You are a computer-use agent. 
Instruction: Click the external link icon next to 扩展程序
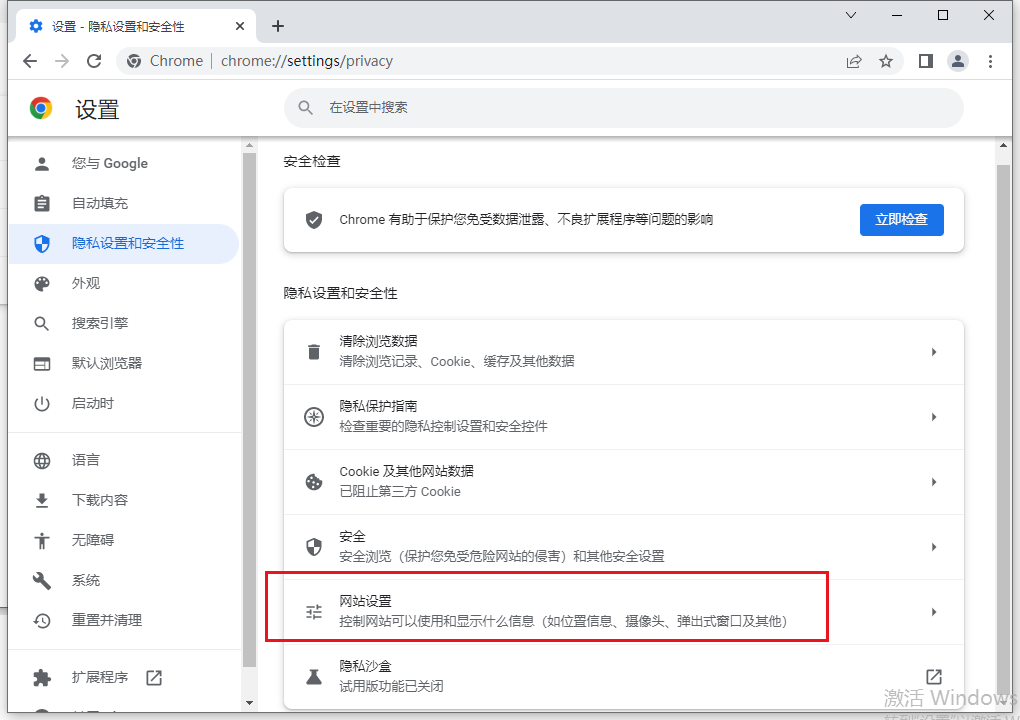[x=154, y=678]
